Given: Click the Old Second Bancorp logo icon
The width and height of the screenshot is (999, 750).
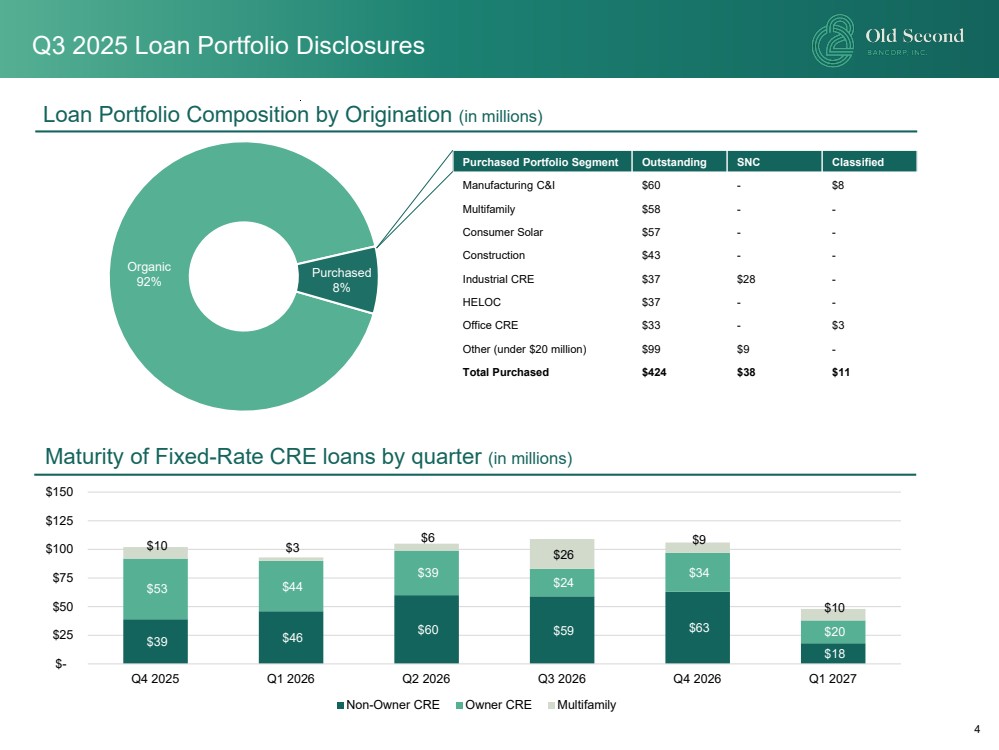Looking at the screenshot, I should tap(835, 40).
